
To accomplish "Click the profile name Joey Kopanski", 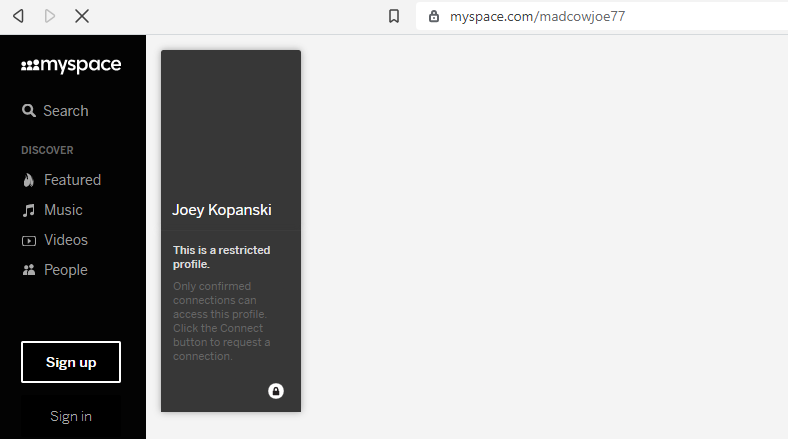I will pos(222,210).
